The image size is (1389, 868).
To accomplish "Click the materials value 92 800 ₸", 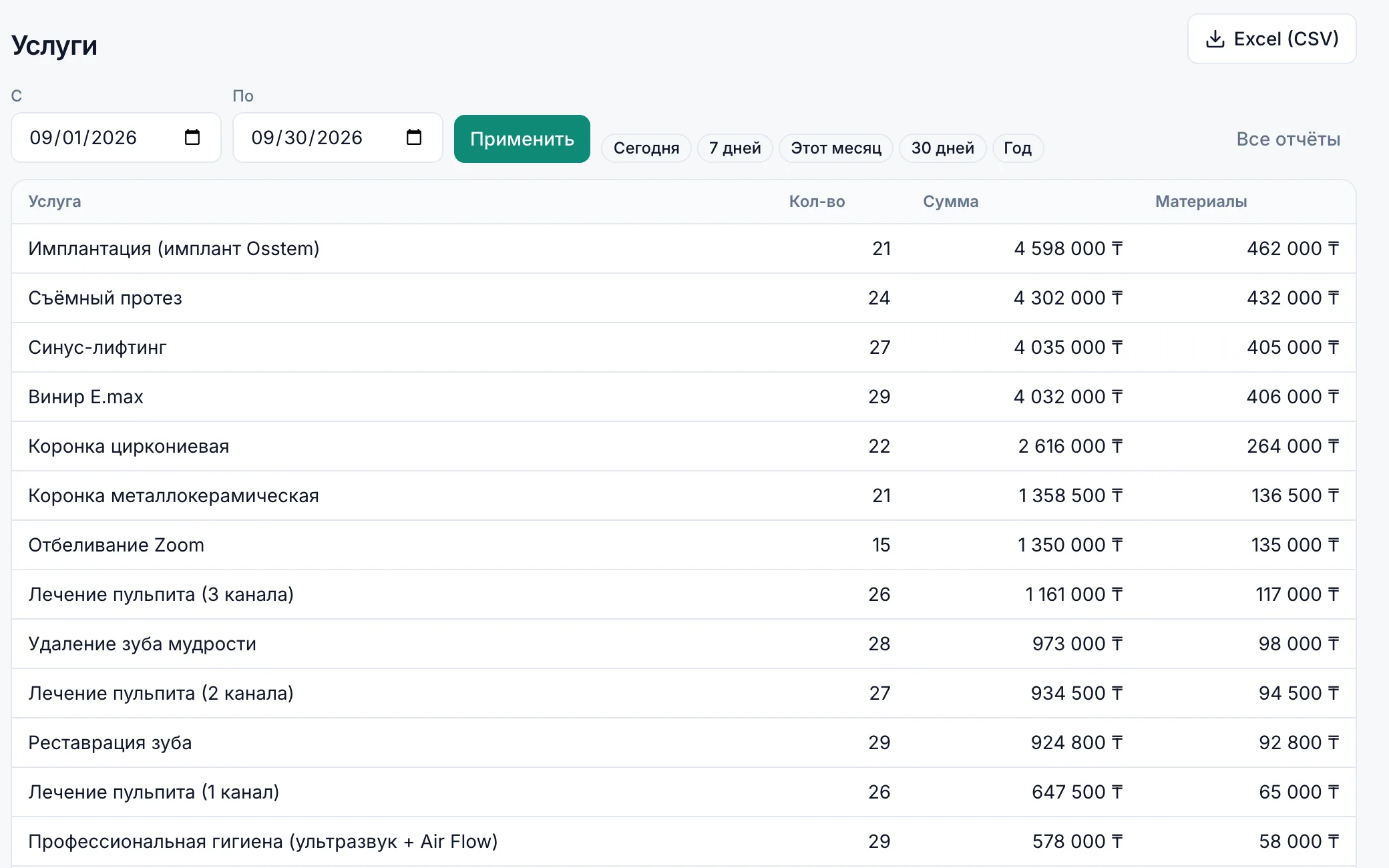I will 1299,742.
